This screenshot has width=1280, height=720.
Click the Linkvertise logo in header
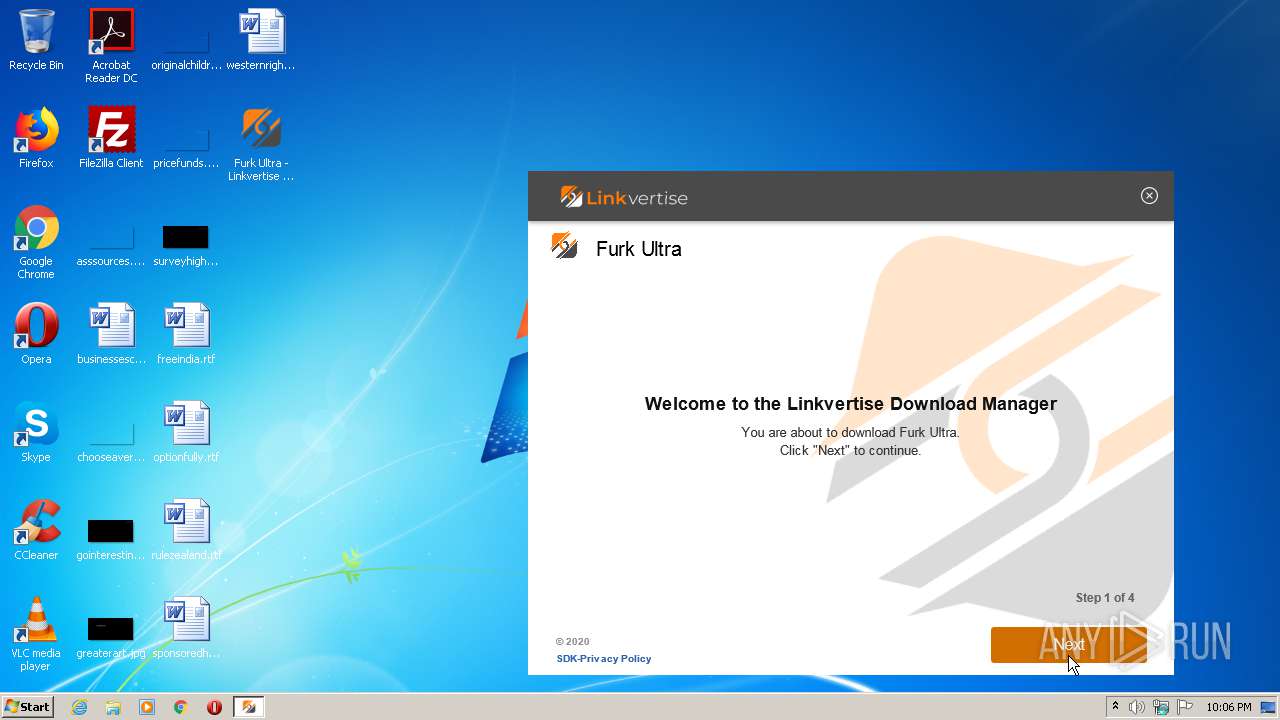624,197
